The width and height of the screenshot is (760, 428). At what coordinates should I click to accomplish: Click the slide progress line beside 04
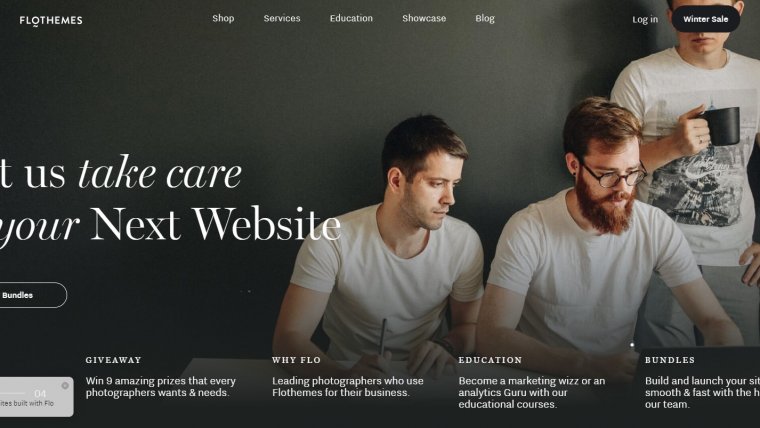tap(13, 393)
